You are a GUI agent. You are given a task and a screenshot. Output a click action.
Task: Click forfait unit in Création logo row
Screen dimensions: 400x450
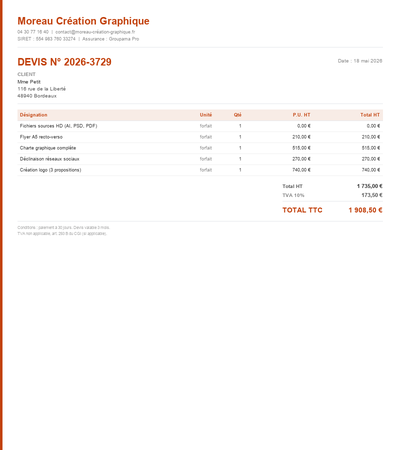[206, 170]
